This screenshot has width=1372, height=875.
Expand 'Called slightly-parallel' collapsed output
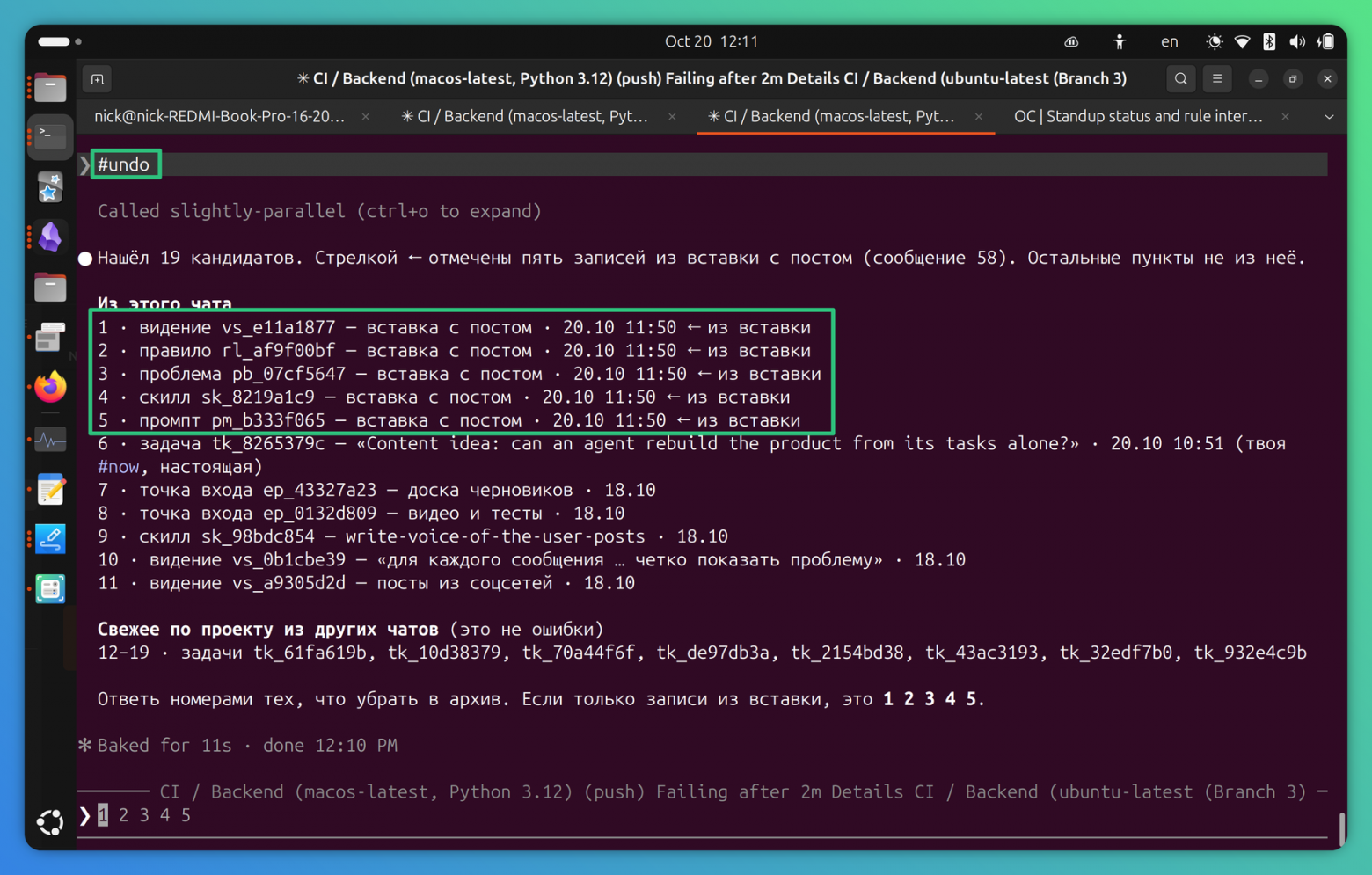pyautogui.click(x=319, y=211)
